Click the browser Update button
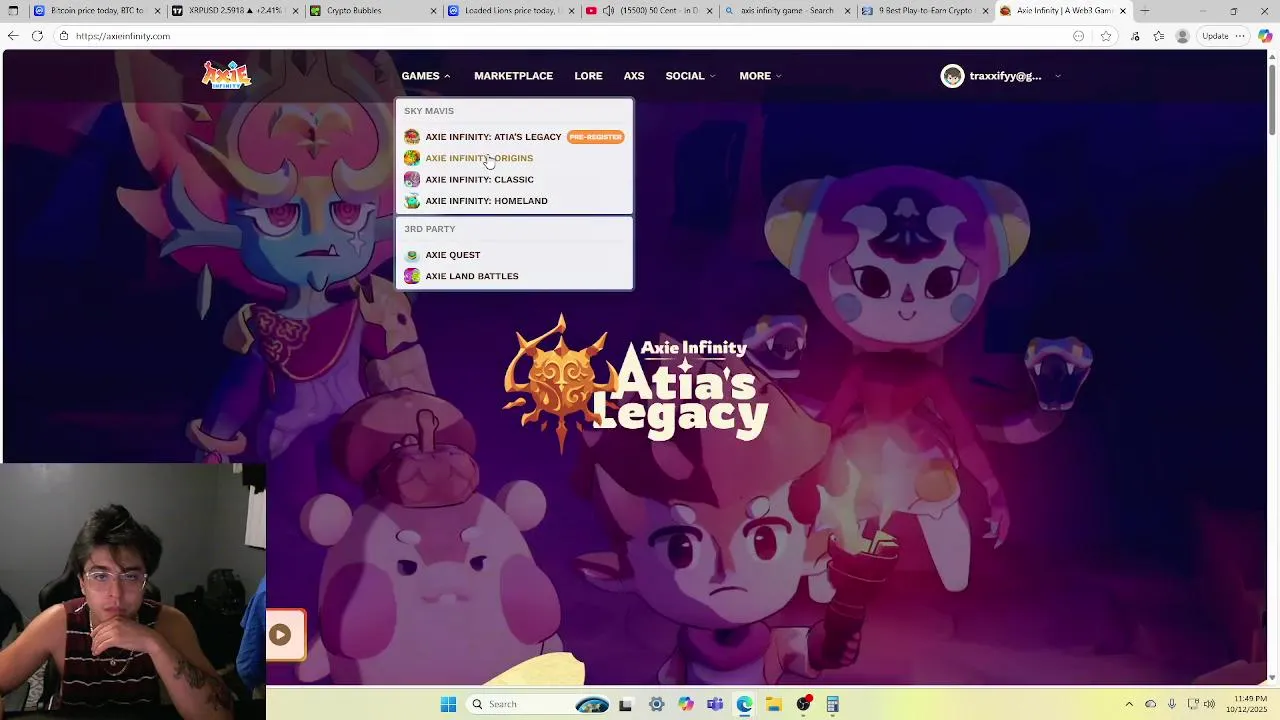Image resolution: width=1280 pixels, height=720 pixels. tap(1215, 36)
